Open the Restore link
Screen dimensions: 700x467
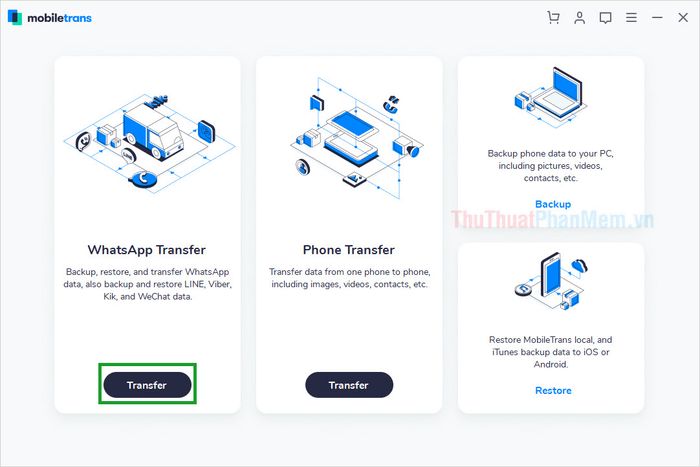pos(553,390)
